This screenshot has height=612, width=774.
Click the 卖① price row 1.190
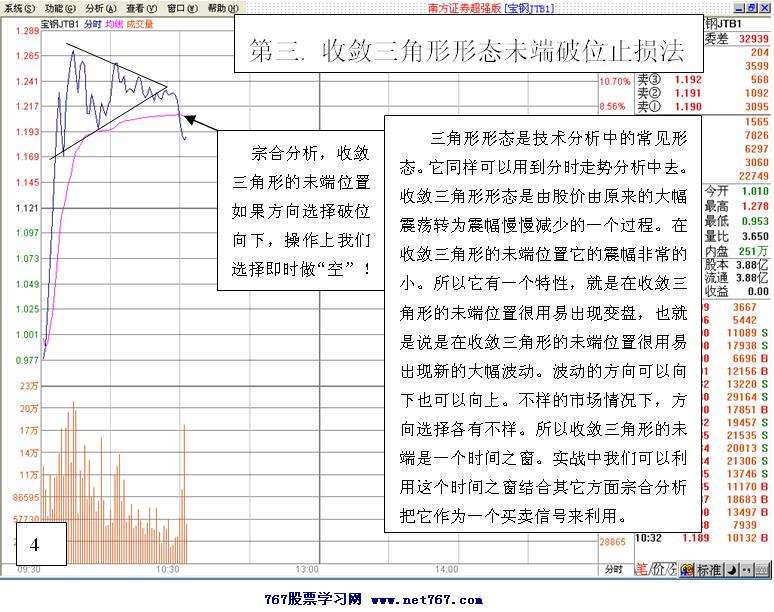click(x=687, y=106)
